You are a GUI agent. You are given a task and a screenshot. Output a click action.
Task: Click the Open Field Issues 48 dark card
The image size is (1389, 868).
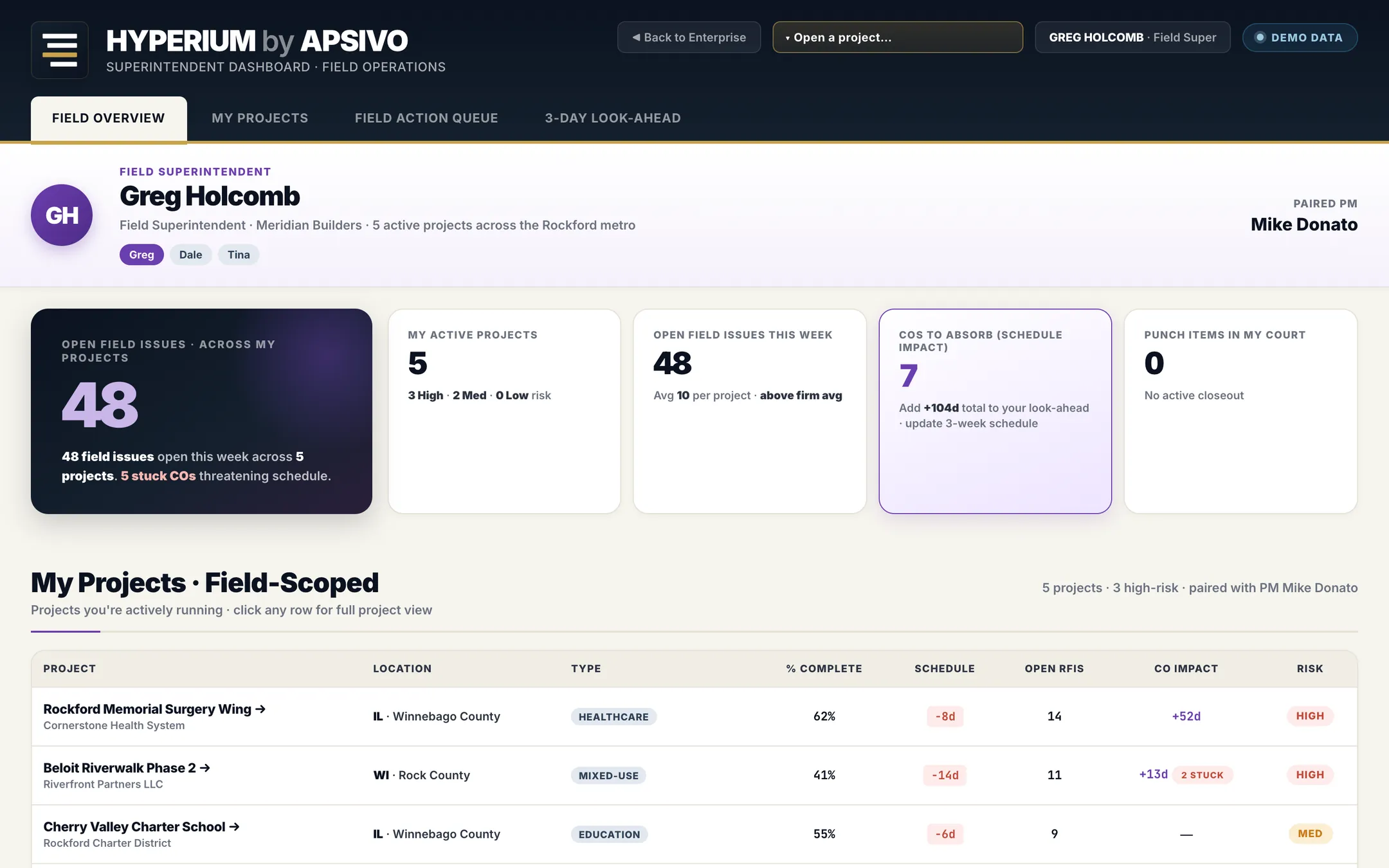(201, 411)
